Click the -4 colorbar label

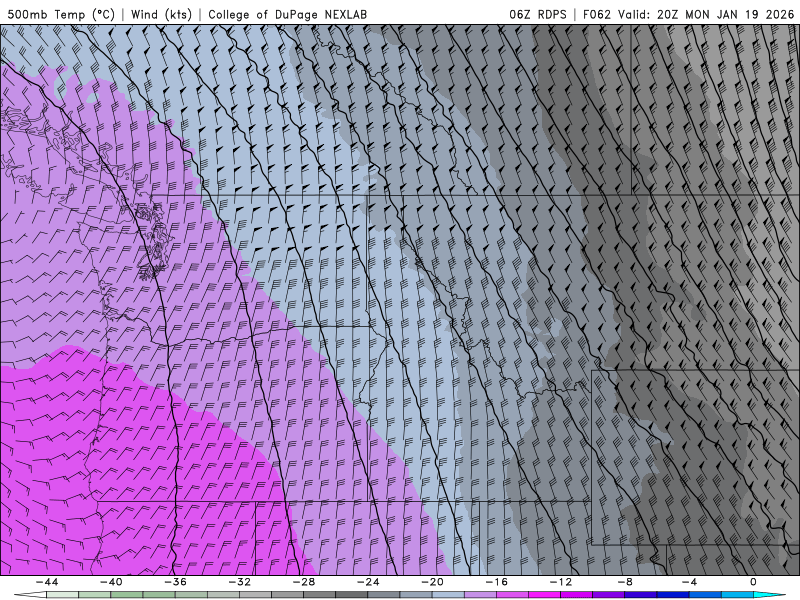(689, 582)
